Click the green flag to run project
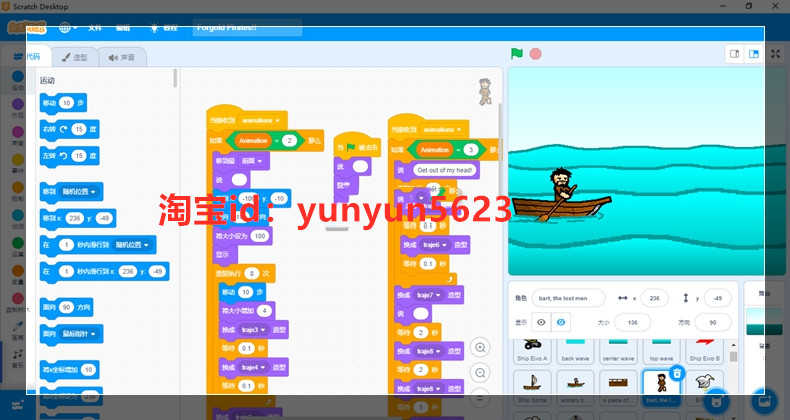 [x=516, y=54]
